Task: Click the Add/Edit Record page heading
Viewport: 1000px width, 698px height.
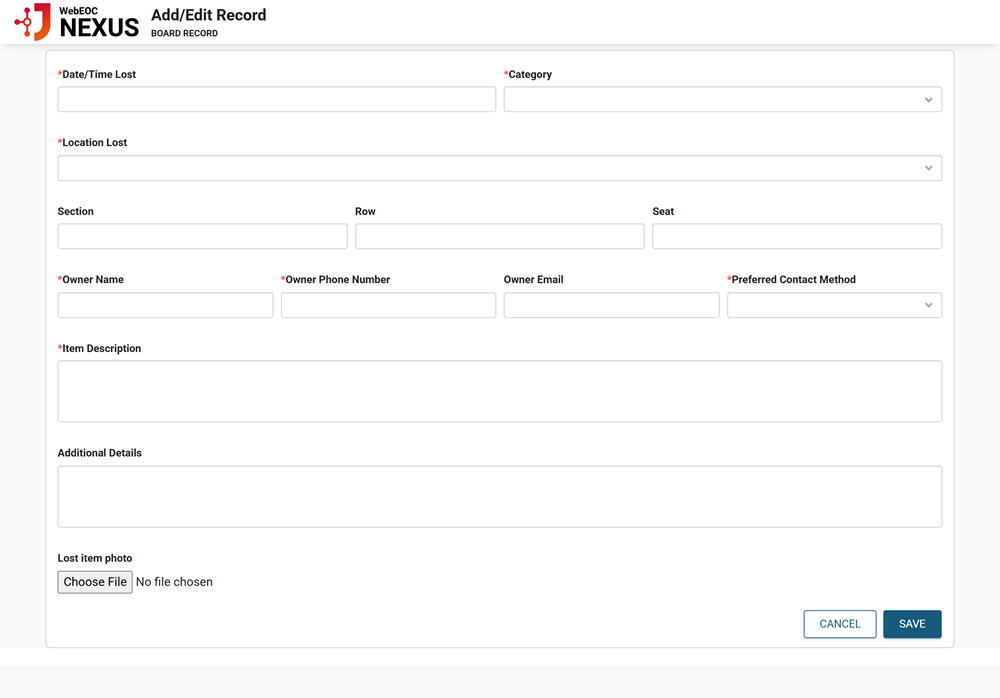Action: pos(208,15)
